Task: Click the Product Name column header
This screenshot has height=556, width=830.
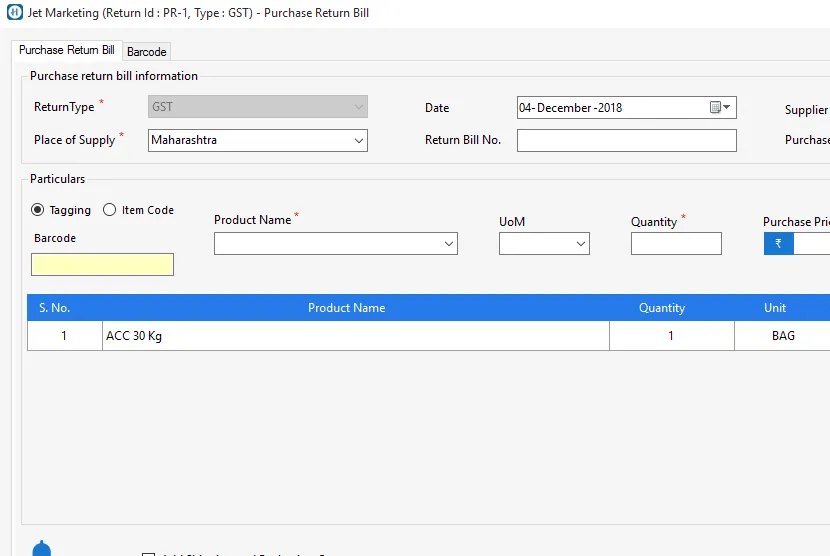Action: point(346,308)
